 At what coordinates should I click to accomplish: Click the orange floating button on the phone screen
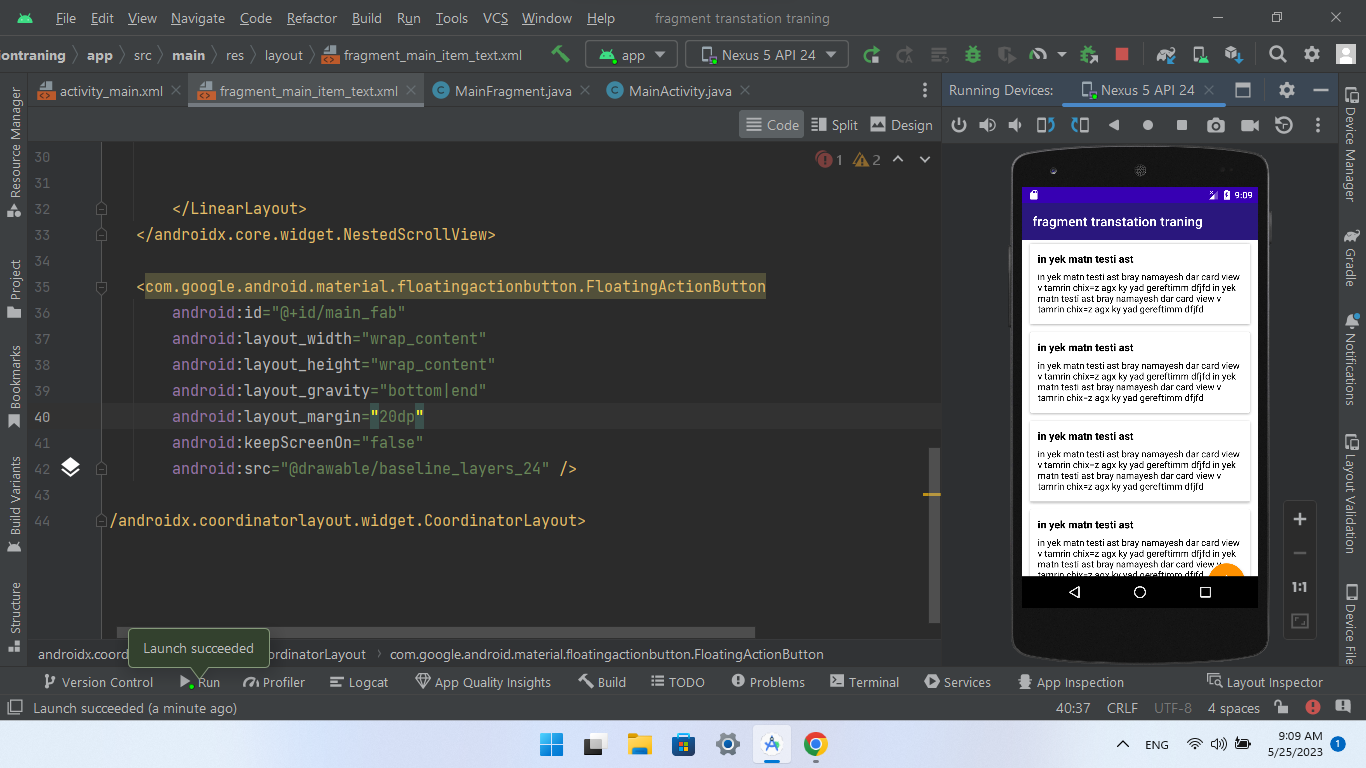(1226, 572)
